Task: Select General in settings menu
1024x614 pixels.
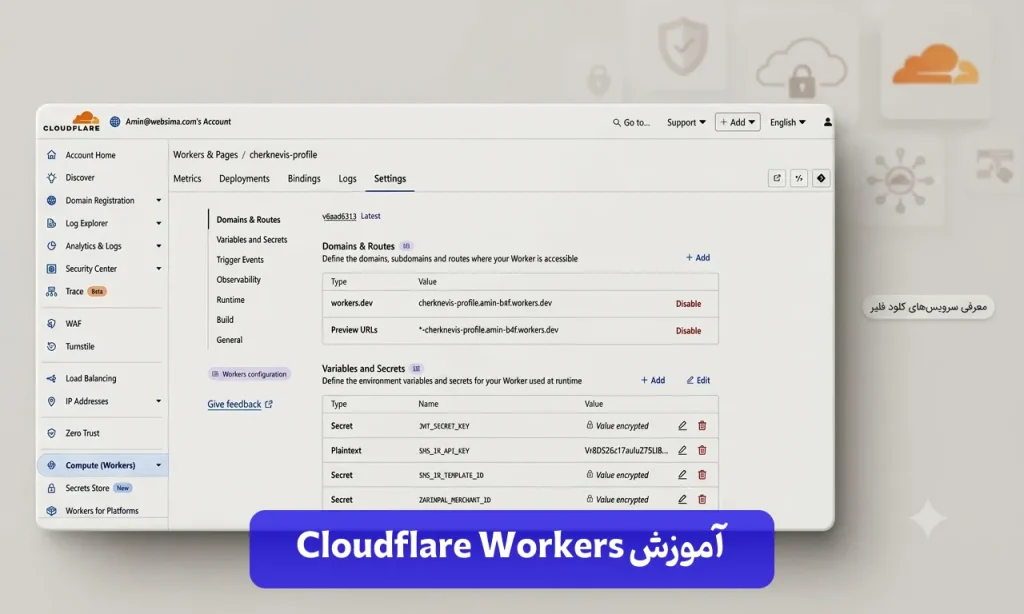Action: (229, 340)
